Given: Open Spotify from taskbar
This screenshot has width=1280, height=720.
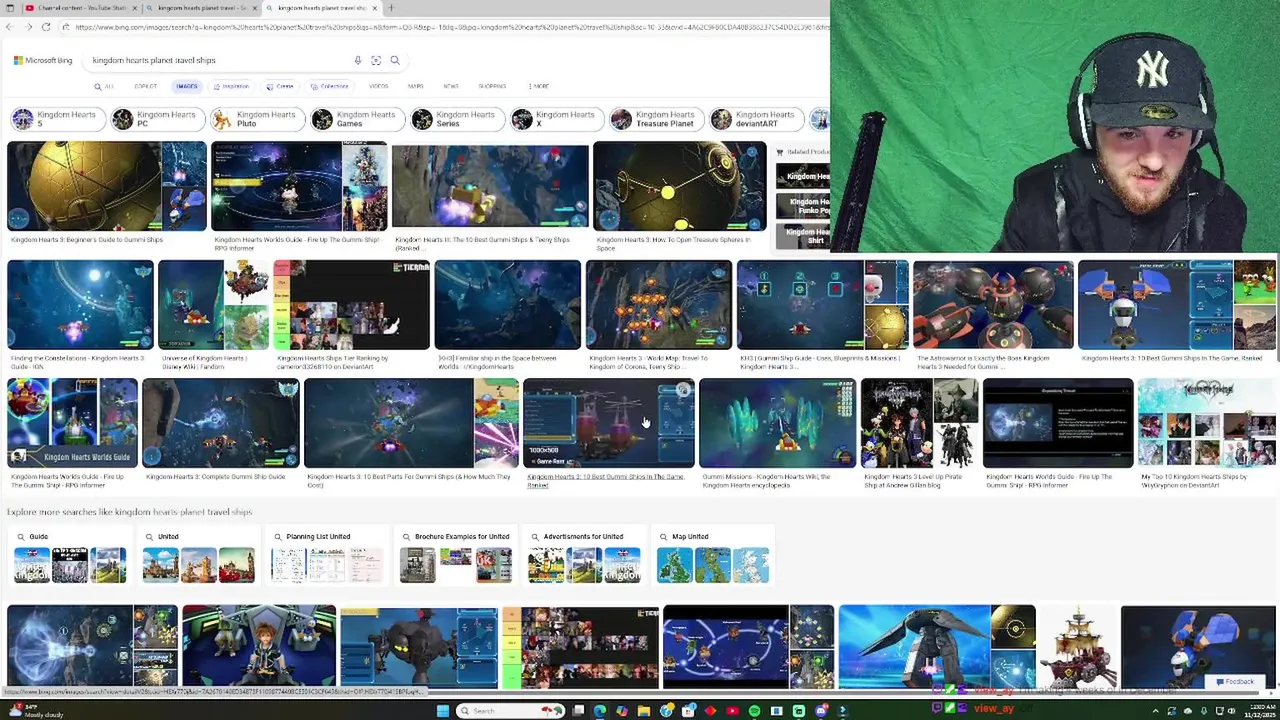Looking at the screenshot, I should click(x=754, y=711).
